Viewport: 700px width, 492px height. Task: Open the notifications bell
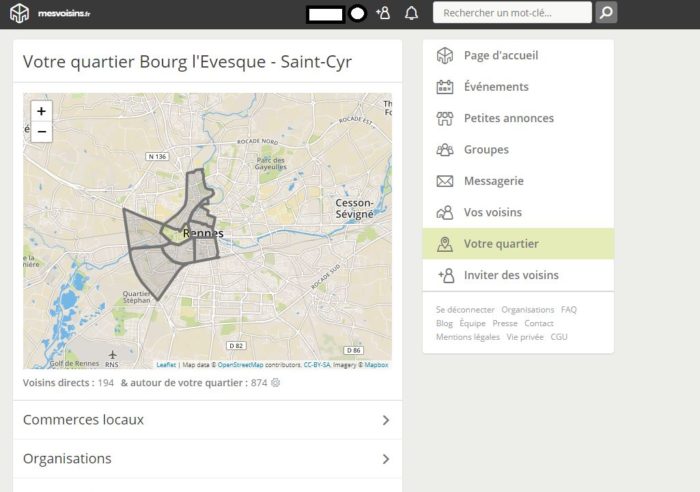click(x=411, y=13)
